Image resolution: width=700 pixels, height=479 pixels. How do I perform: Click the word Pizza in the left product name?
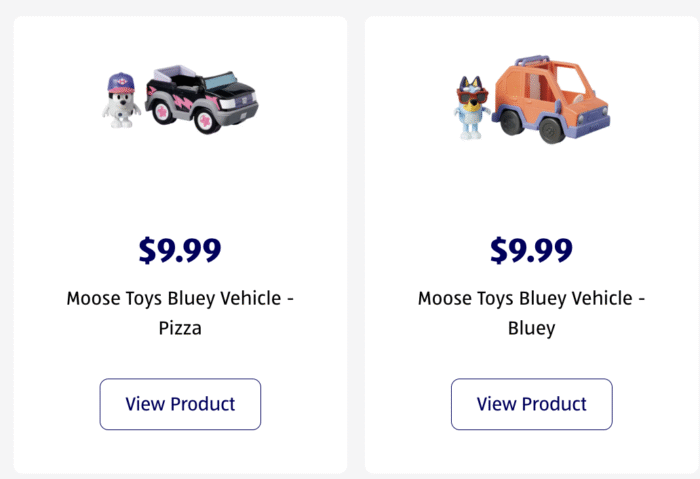[x=180, y=327]
